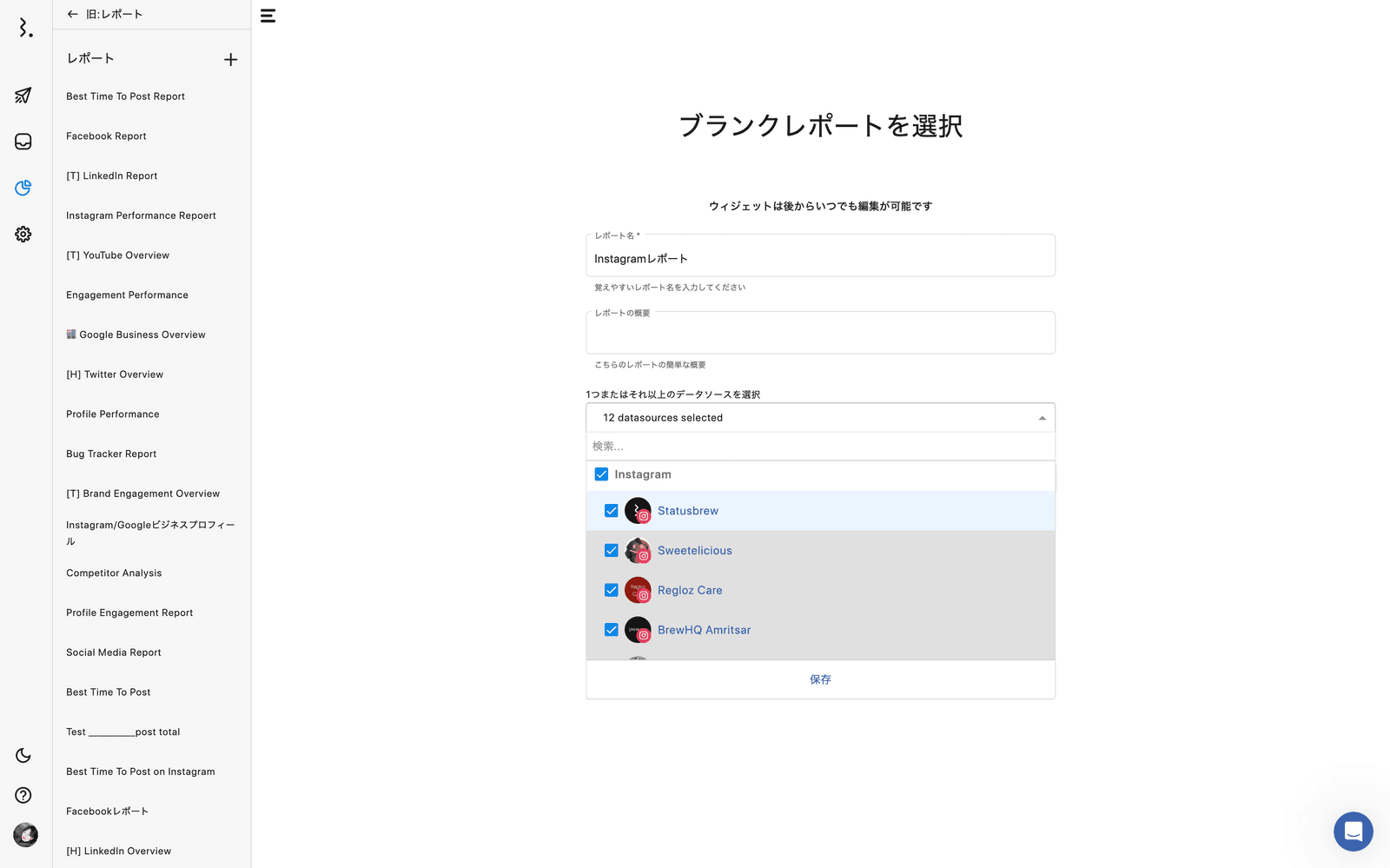
Task: Open Facebook Report in sidebar
Action: pyautogui.click(x=106, y=136)
